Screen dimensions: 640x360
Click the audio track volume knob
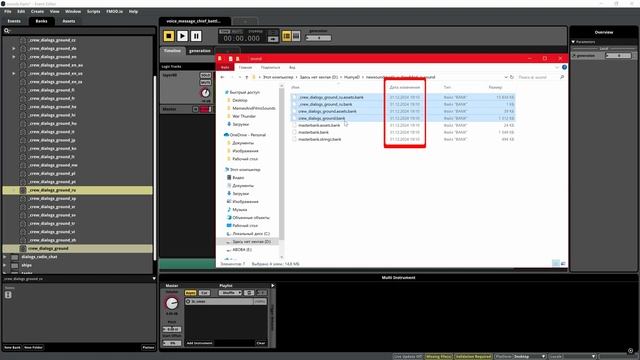[205, 93]
